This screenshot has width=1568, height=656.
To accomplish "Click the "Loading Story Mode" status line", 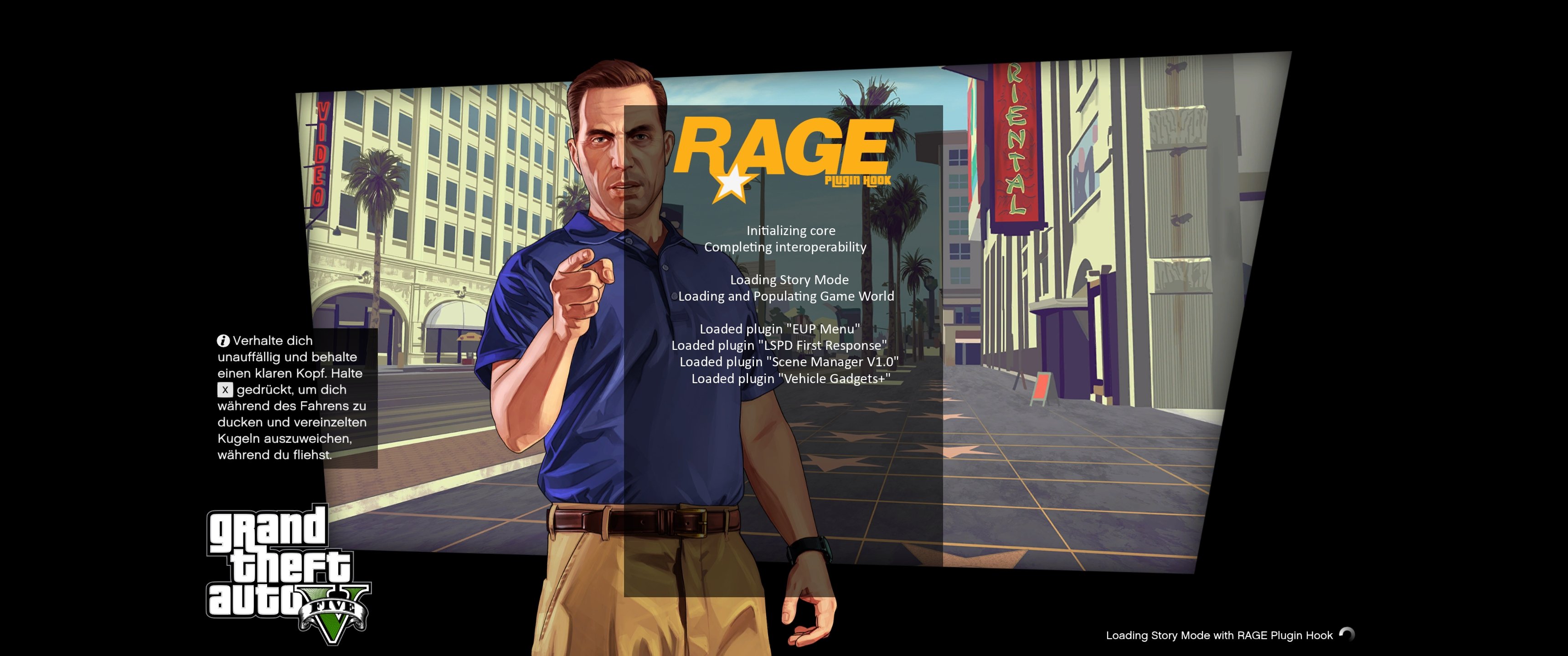I will pos(789,280).
